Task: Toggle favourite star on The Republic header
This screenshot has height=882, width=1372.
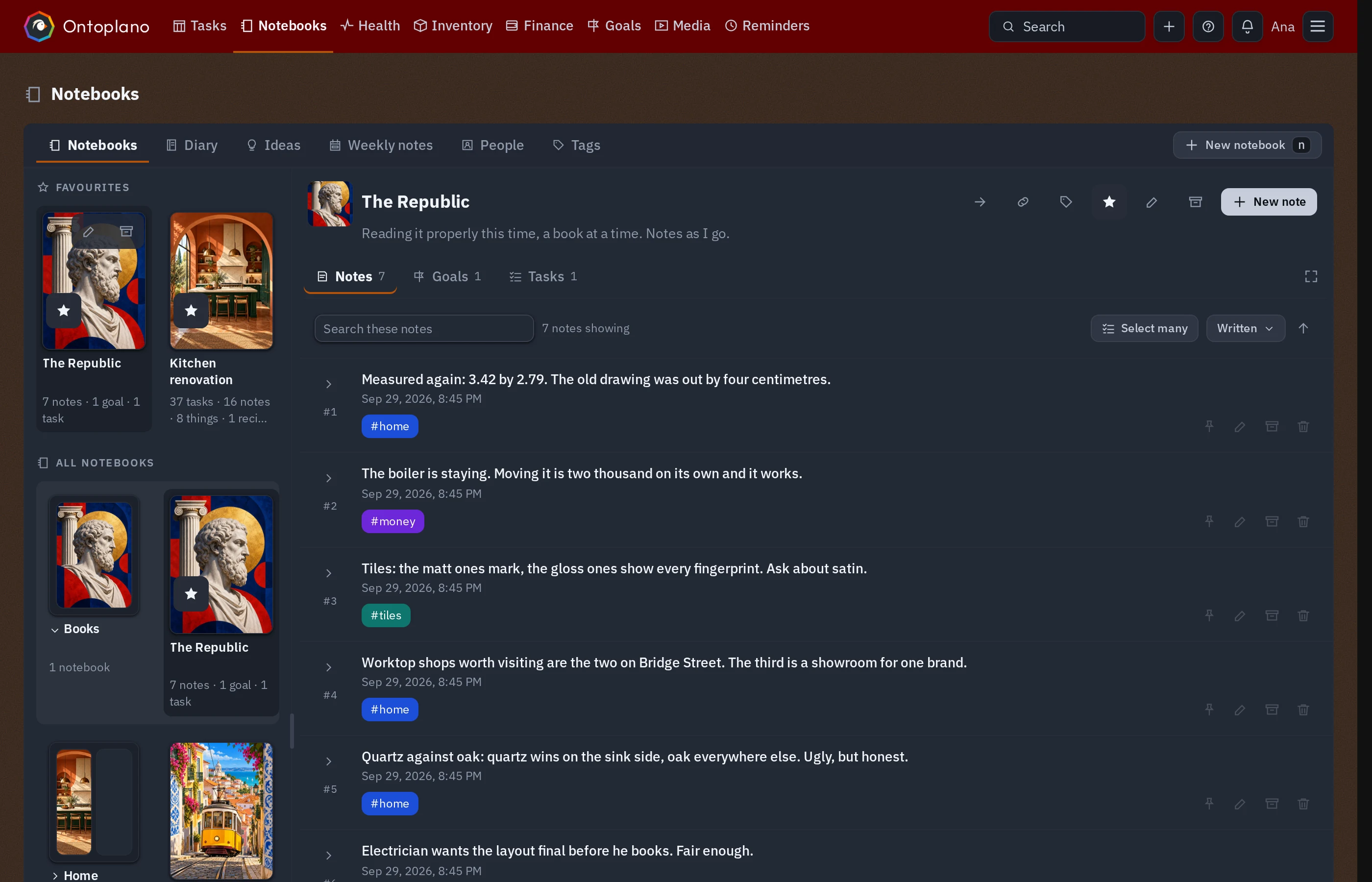Action: [x=1108, y=201]
